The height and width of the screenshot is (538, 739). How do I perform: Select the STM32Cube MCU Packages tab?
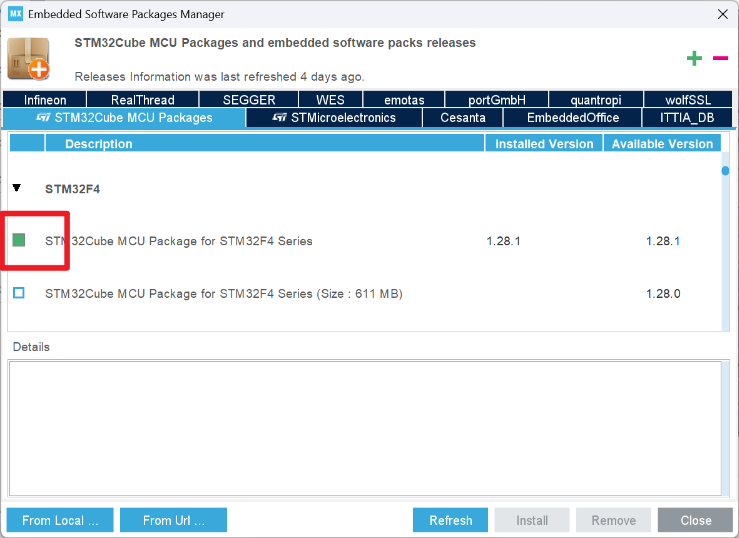[124, 118]
